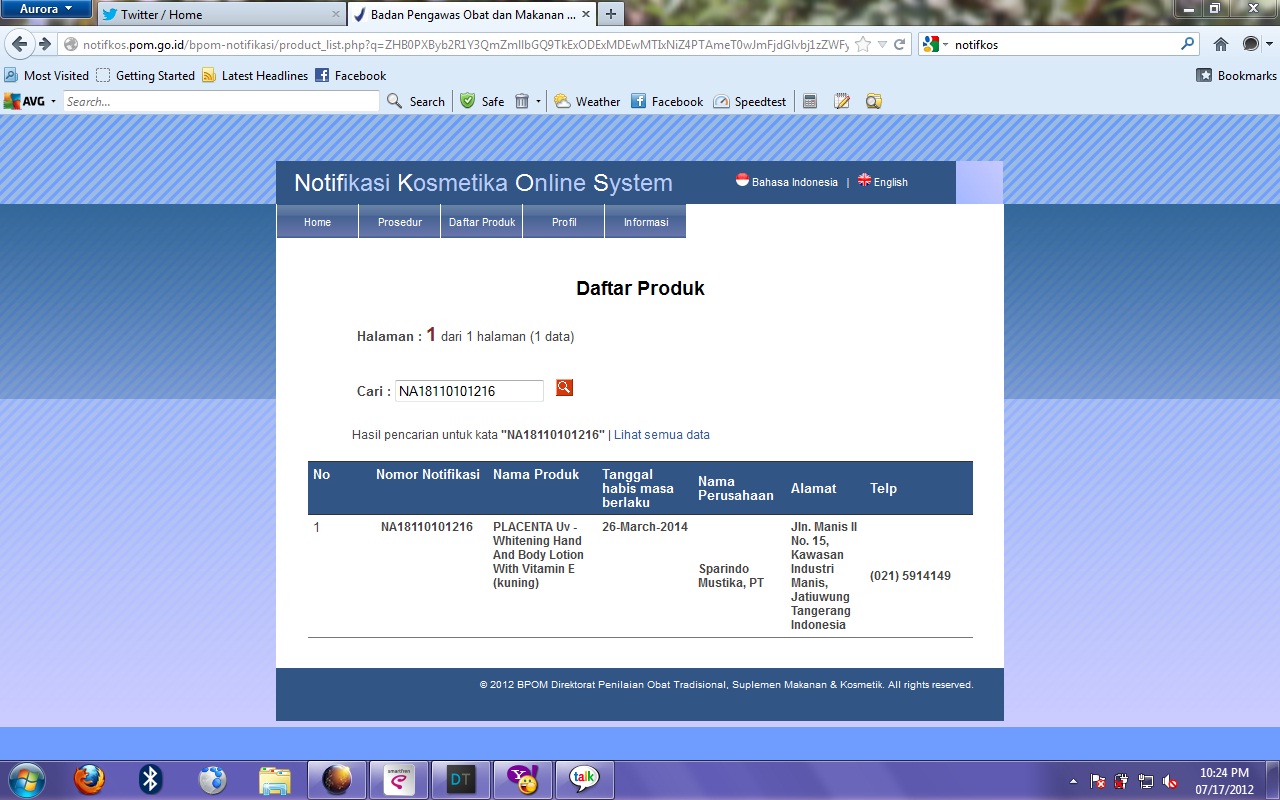This screenshot has height=800, width=1280.
Task: Click the red search icon next to Cari
Action: 564,387
